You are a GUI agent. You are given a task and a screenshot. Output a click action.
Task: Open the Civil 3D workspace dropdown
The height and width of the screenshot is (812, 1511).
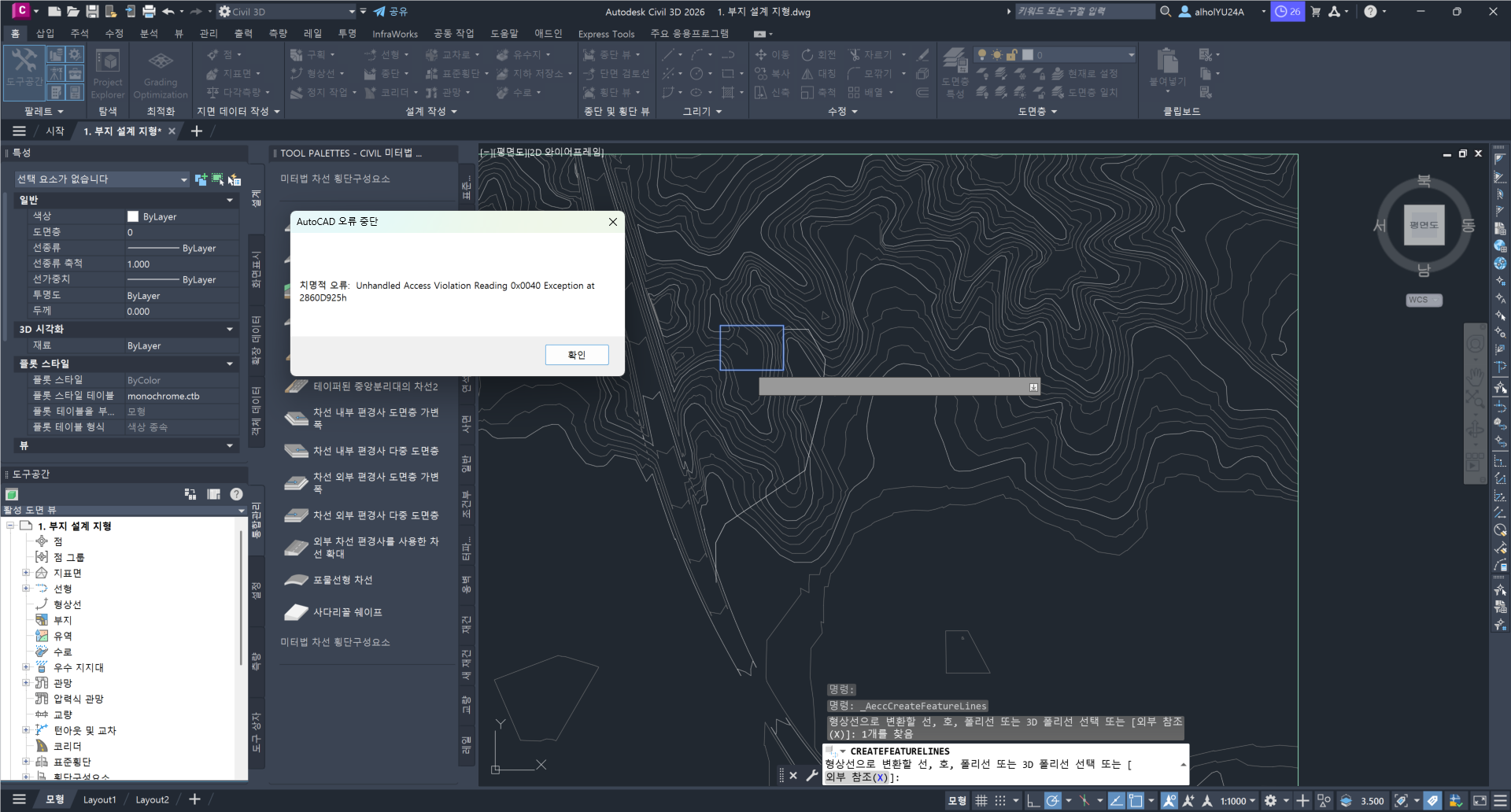pyautogui.click(x=352, y=12)
